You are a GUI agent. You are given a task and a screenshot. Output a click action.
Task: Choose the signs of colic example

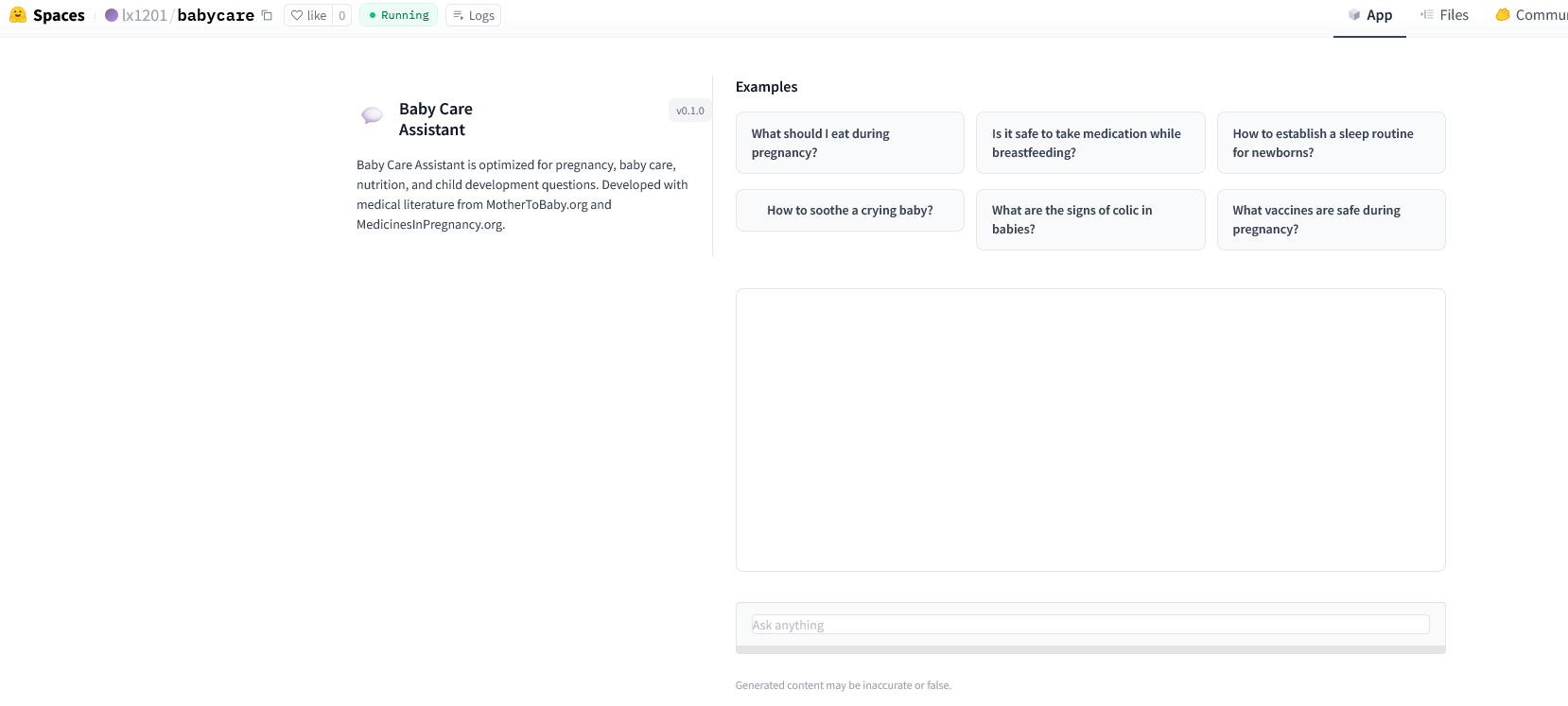tap(1089, 219)
